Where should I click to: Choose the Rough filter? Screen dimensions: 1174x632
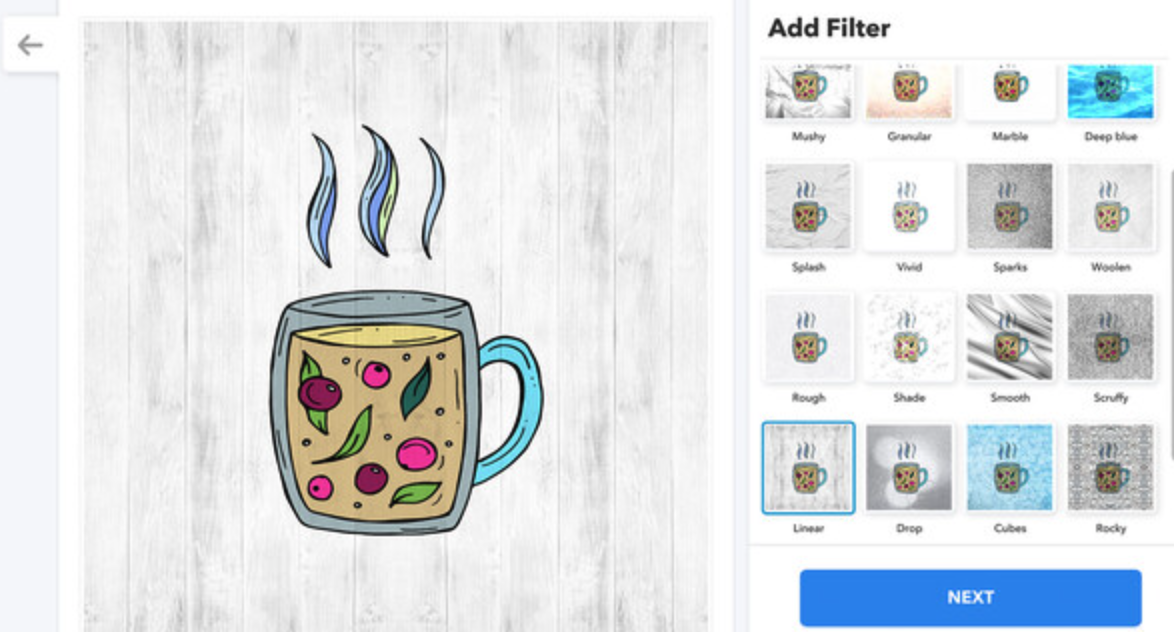click(808, 337)
